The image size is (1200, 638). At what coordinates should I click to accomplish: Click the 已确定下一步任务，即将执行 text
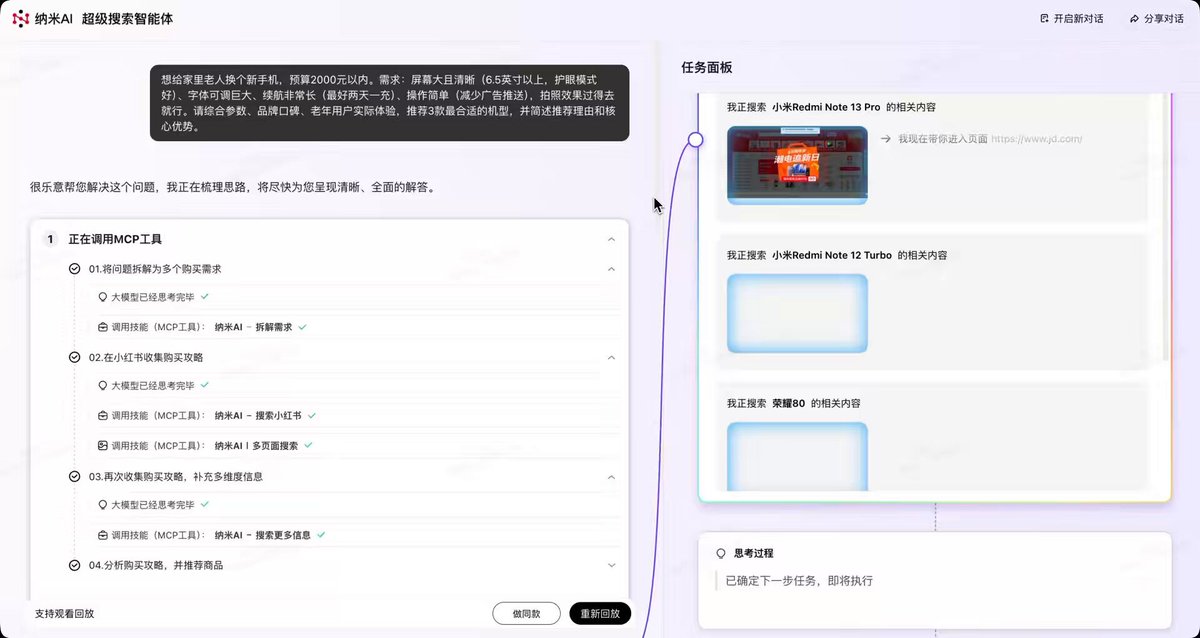(799, 581)
